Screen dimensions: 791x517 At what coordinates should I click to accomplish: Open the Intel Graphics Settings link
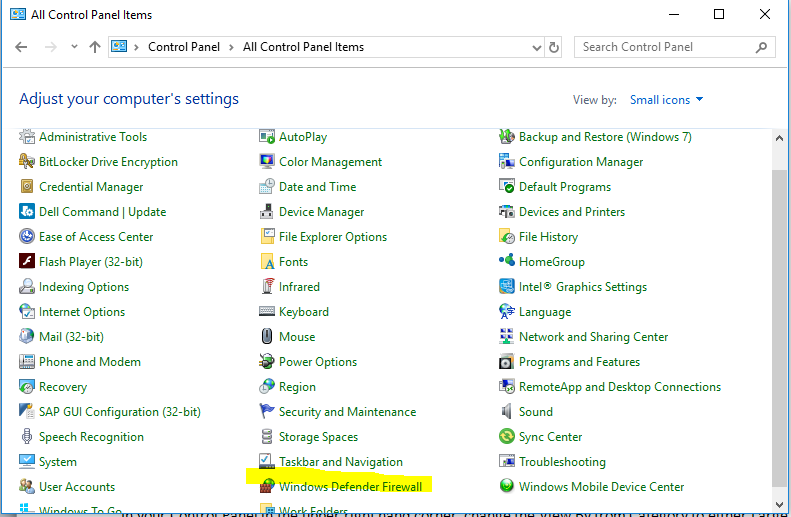[583, 286]
